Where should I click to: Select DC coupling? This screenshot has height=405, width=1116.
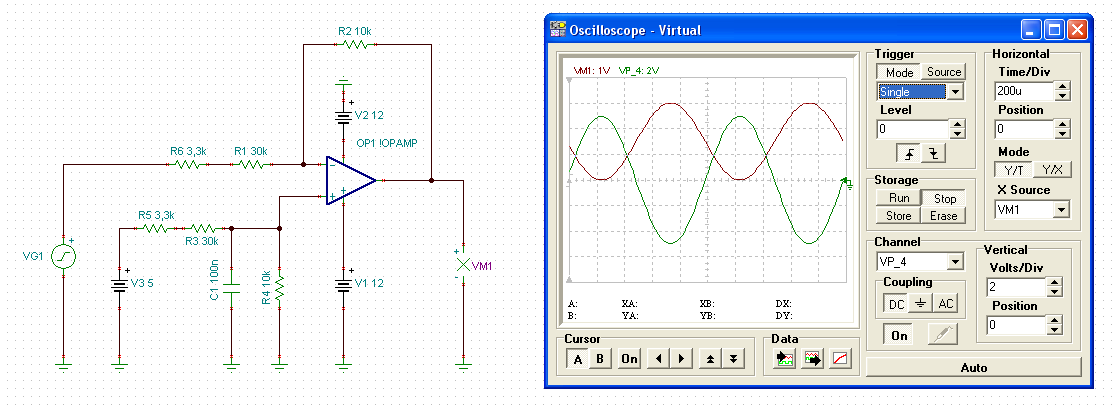tap(895, 303)
